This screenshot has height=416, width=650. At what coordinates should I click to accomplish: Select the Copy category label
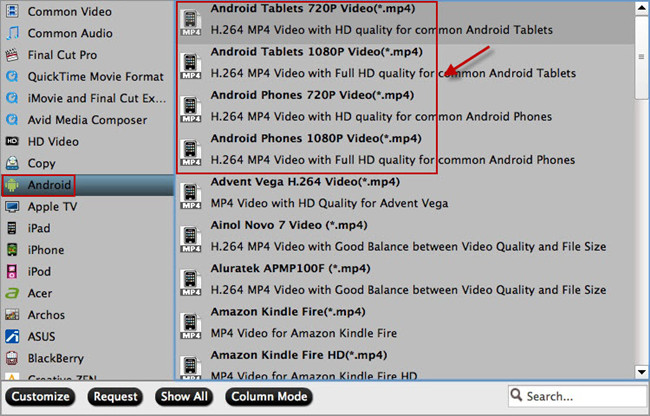coord(41,163)
